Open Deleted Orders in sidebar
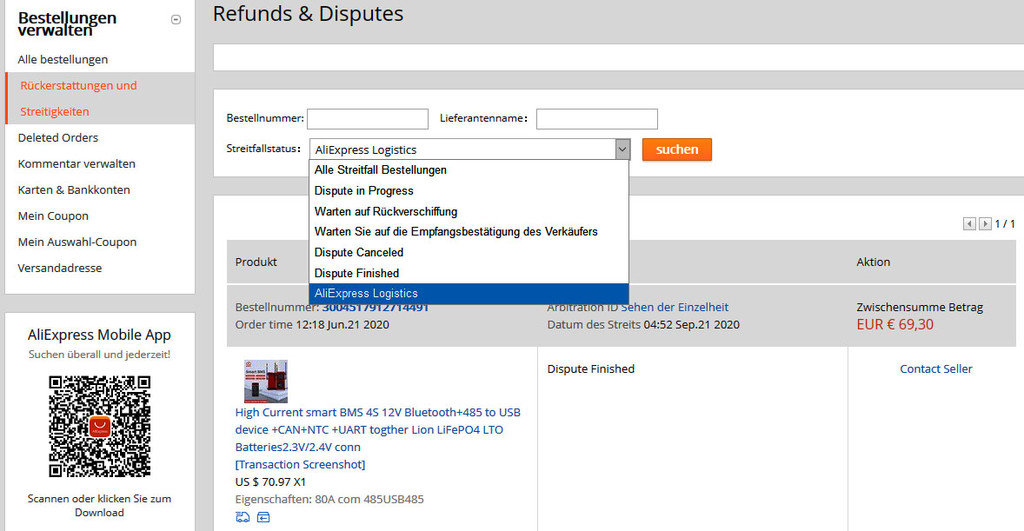The width and height of the screenshot is (1024, 531). (x=58, y=138)
